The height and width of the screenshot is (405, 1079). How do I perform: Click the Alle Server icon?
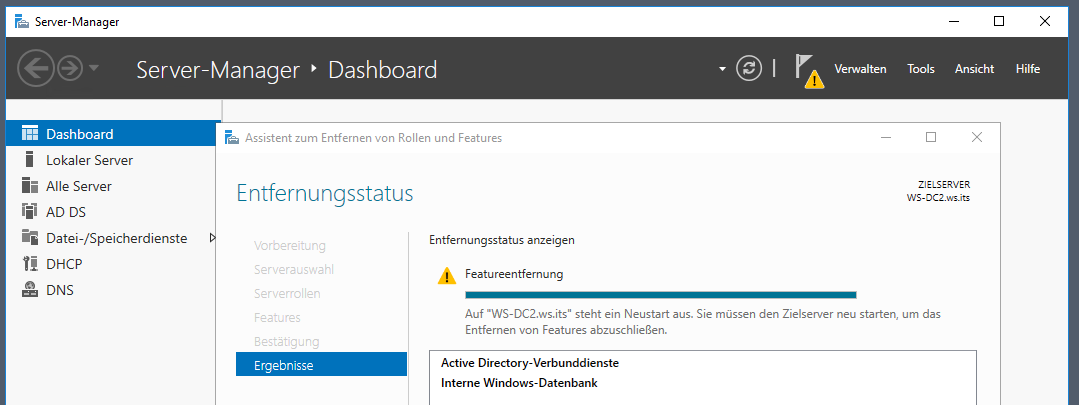tap(30, 186)
